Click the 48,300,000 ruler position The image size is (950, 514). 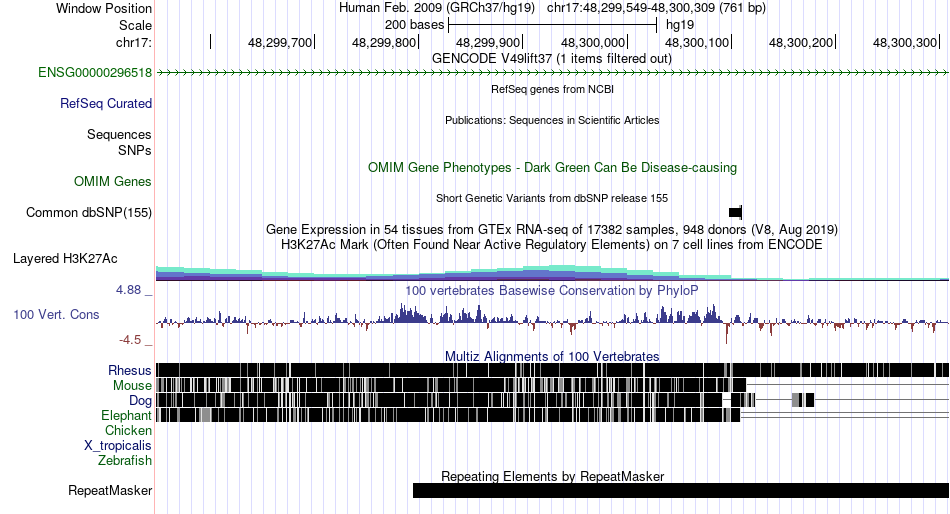593,42
